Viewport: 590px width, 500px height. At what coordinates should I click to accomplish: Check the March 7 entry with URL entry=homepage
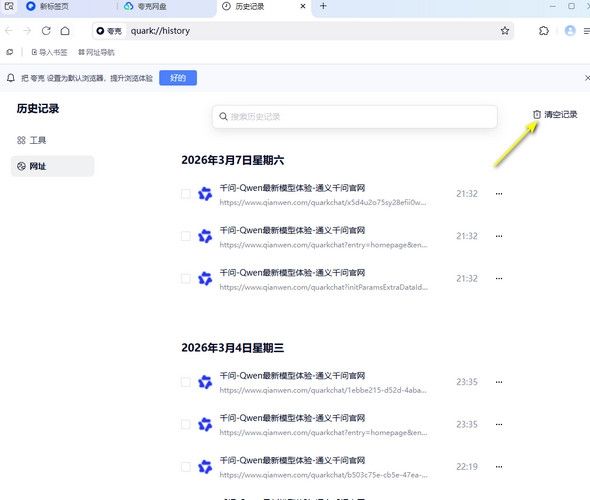coord(186,236)
